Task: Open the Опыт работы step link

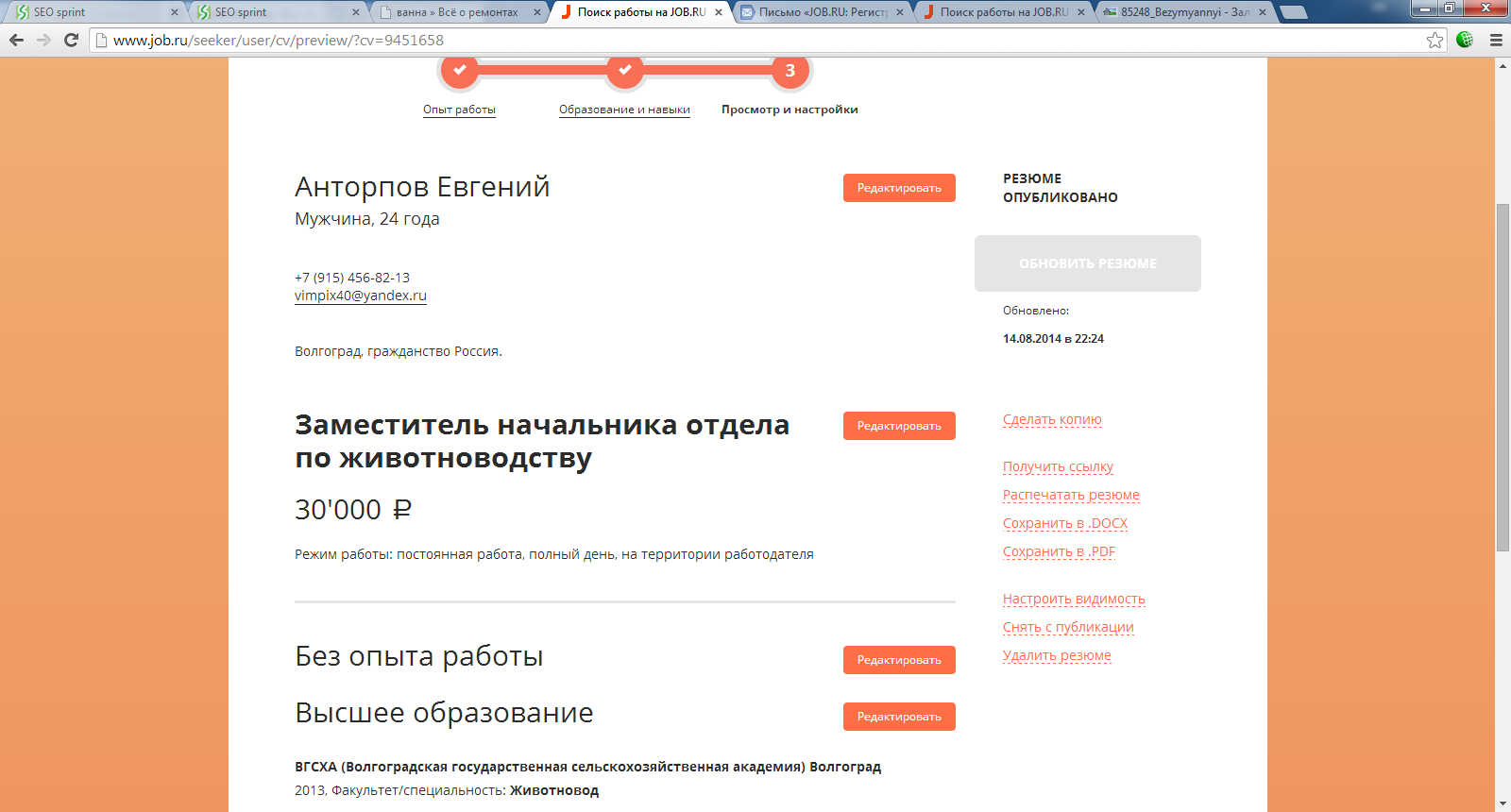Action: [459, 110]
